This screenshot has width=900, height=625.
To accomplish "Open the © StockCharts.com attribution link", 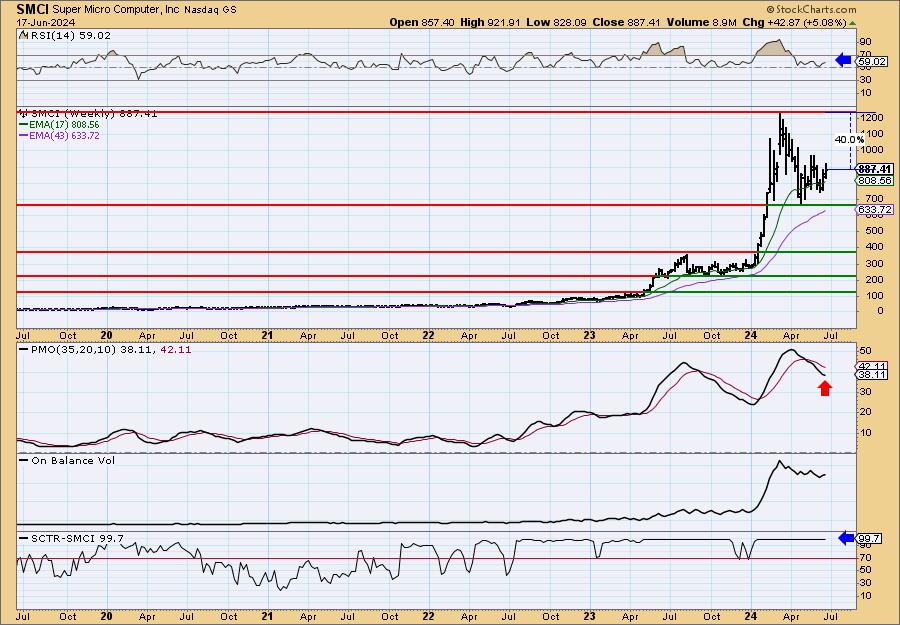I will (811, 10).
